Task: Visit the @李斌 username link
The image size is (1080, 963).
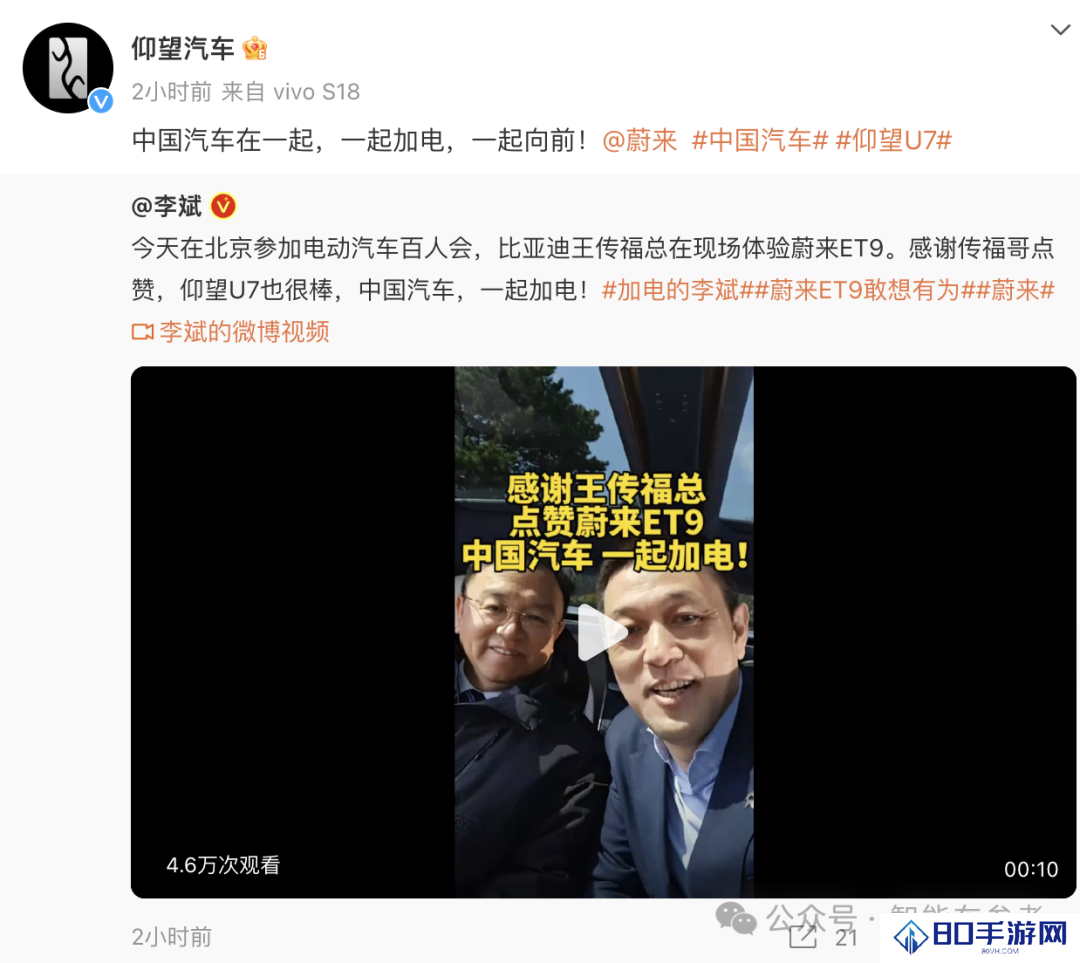Action: 167,206
